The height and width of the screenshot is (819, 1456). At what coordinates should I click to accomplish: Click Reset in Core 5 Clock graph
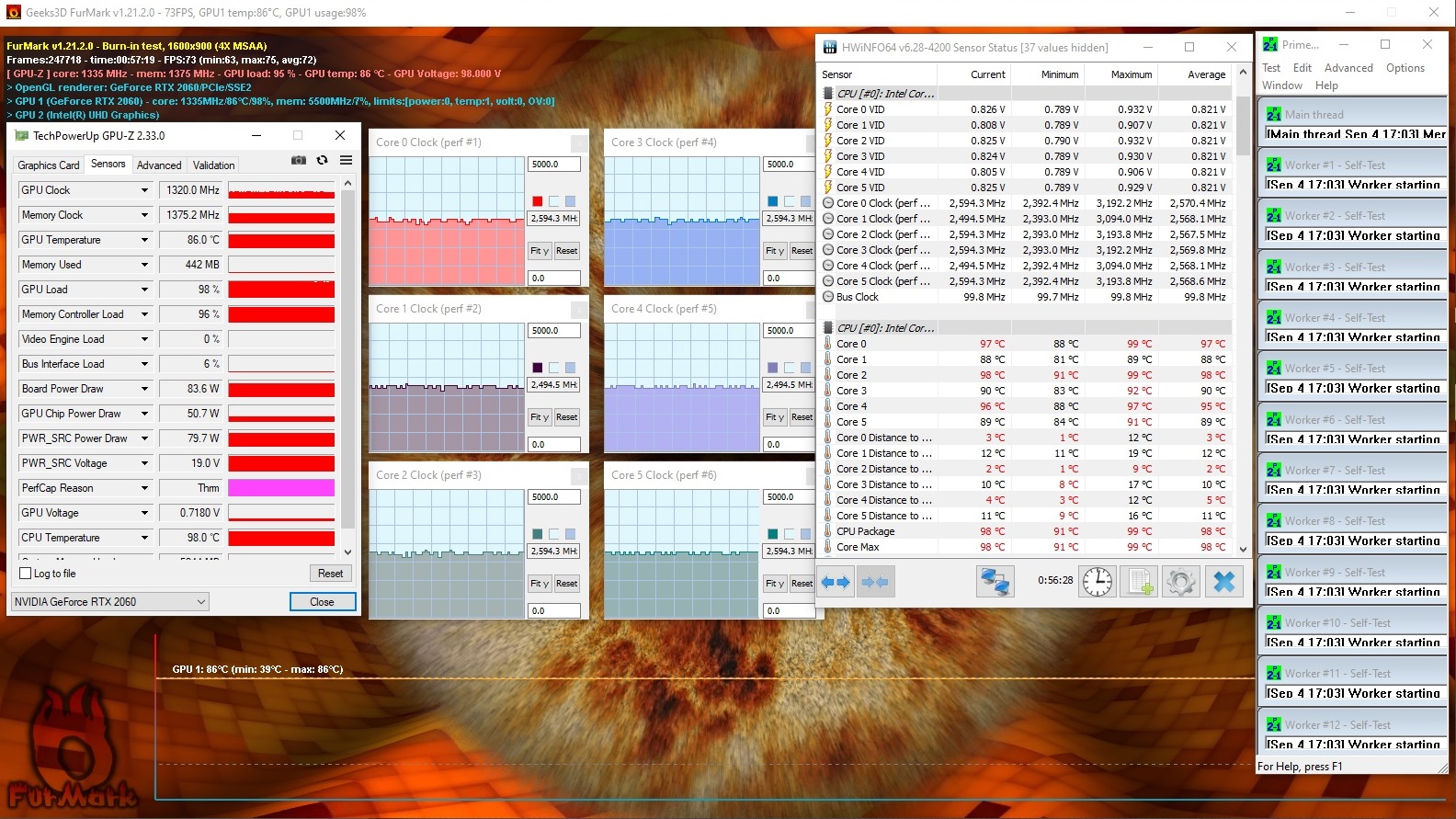[x=802, y=584]
